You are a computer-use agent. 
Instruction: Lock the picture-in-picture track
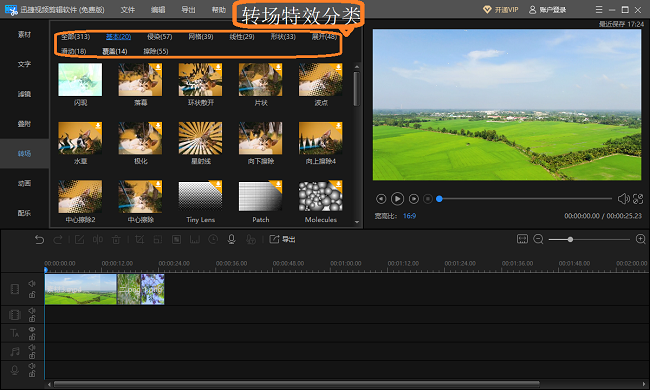(32, 318)
